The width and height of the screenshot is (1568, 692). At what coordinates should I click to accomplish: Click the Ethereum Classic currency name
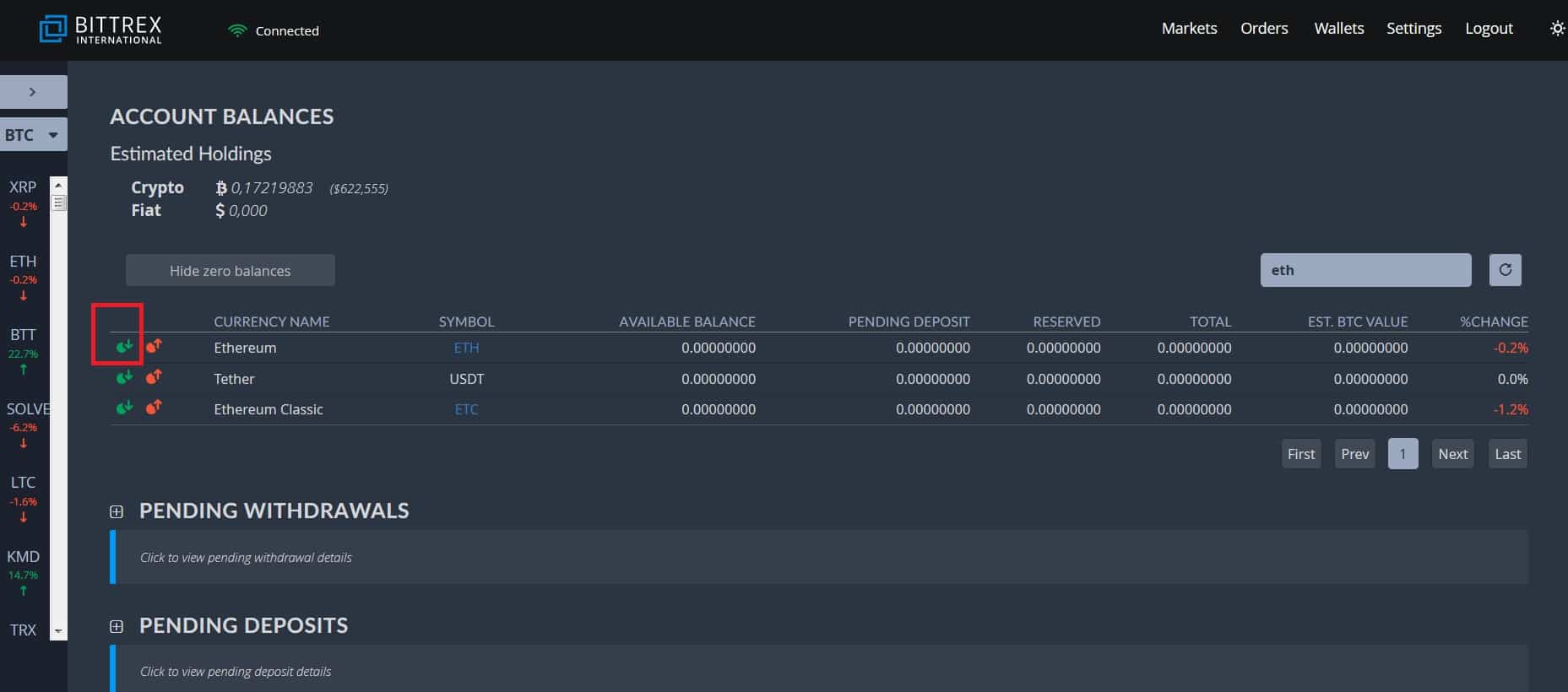(x=269, y=409)
